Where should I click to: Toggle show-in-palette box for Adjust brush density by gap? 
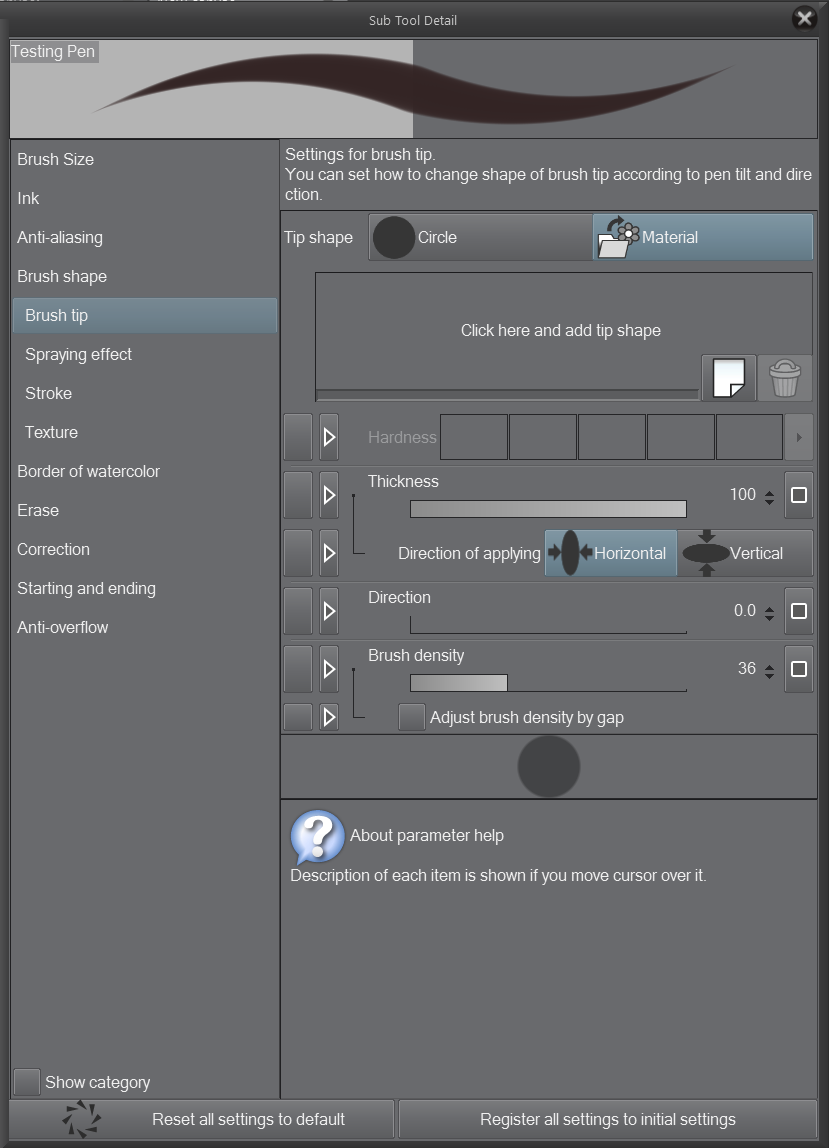tap(298, 718)
